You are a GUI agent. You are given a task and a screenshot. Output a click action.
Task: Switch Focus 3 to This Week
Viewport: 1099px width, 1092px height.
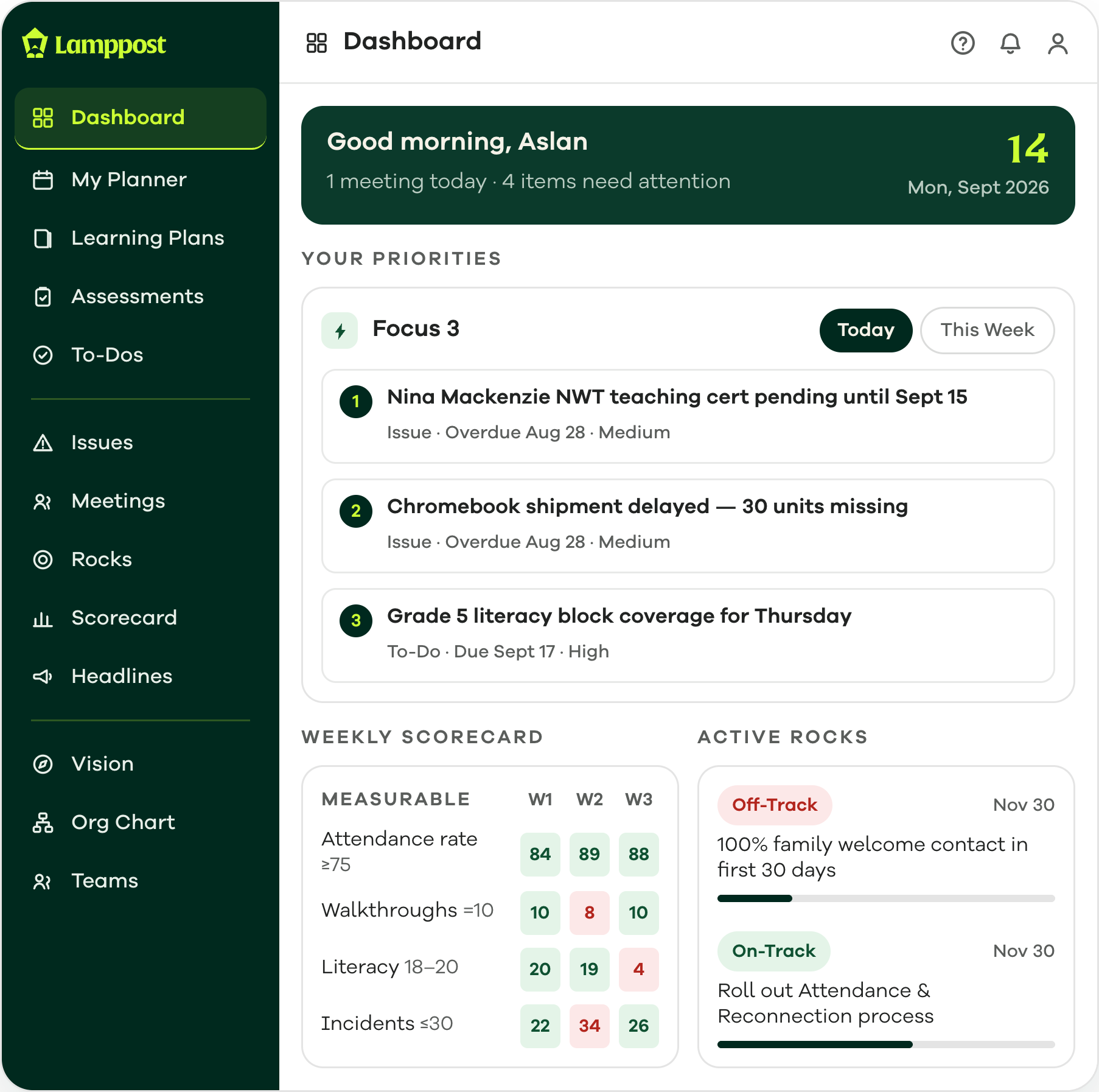(987, 330)
